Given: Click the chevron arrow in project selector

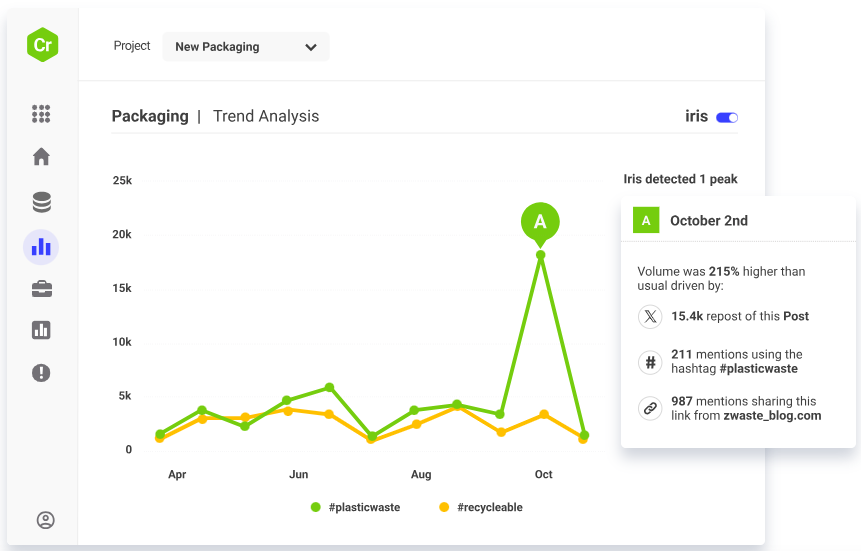Looking at the screenshot, I should pyautogui.click(x=311, y=47).
